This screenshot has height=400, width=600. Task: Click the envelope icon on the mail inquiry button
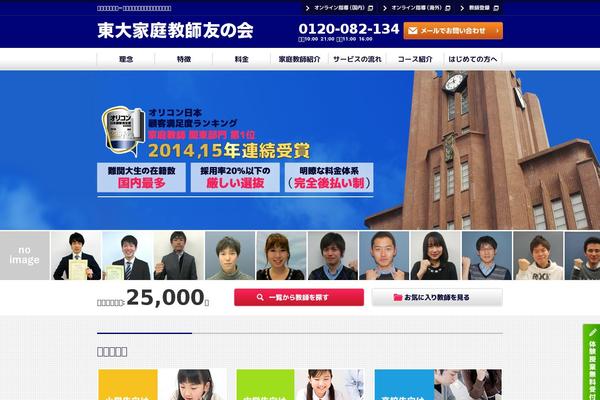(412, 31)
